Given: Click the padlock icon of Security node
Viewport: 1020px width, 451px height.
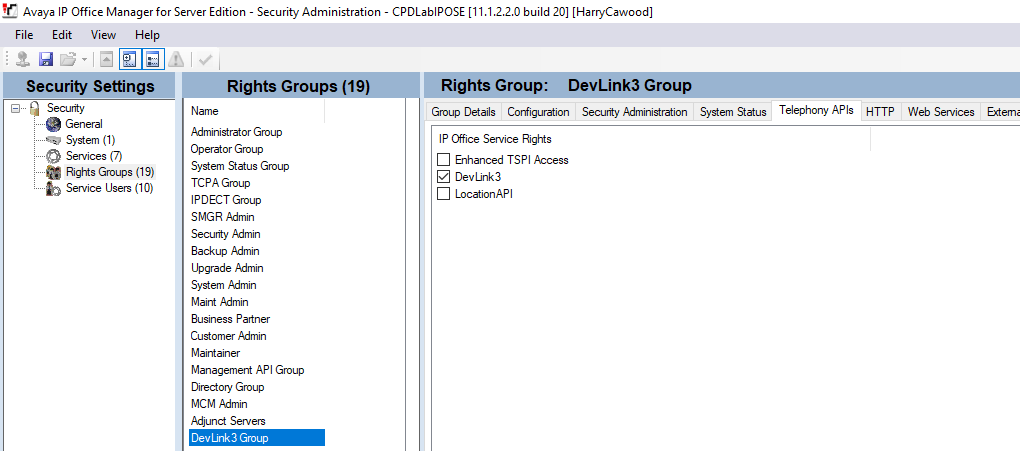Looking at the screenshot, I should 35,108.
